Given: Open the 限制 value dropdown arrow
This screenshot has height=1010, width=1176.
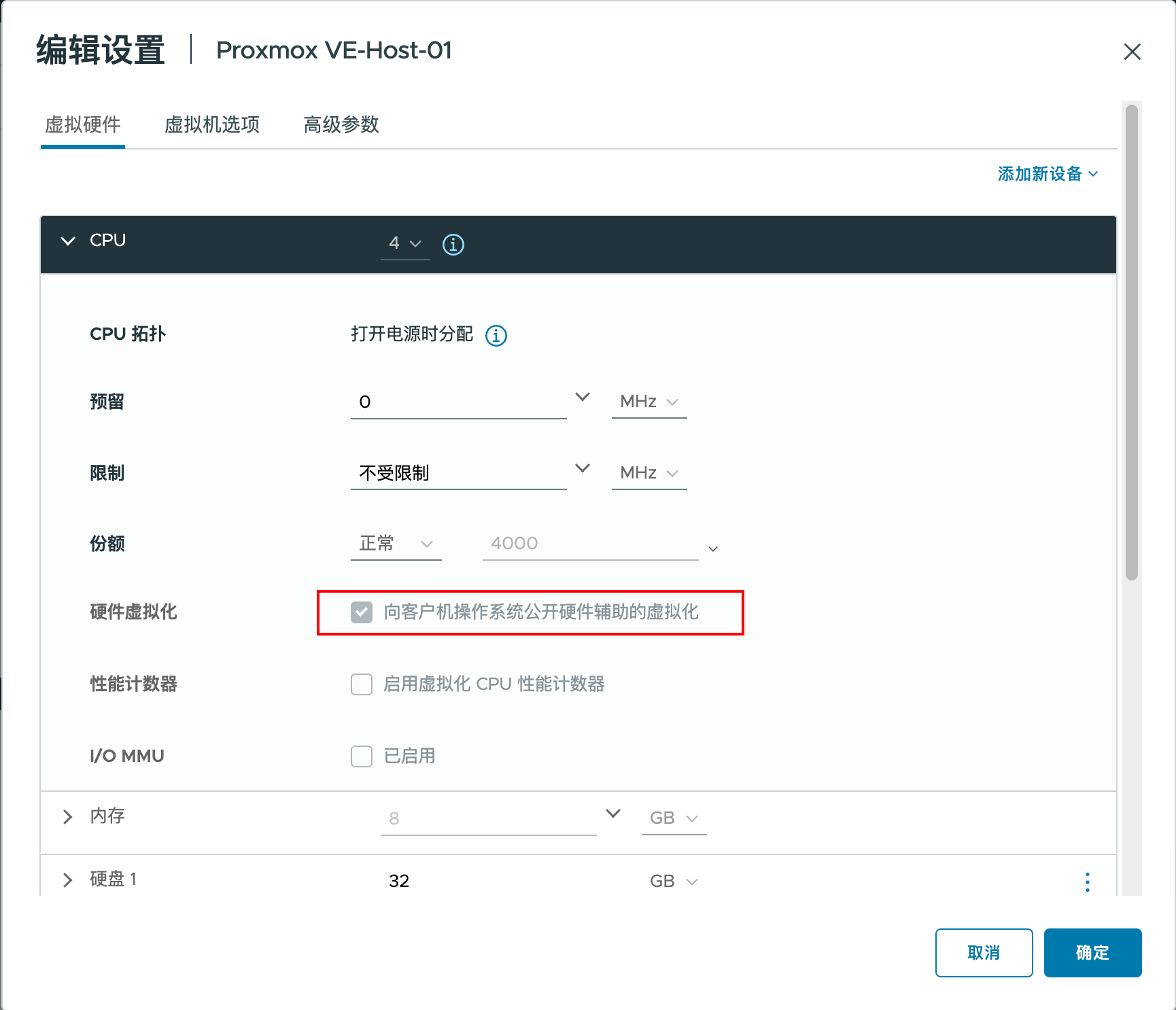Looking at the screenshot, I should [583, 468].
